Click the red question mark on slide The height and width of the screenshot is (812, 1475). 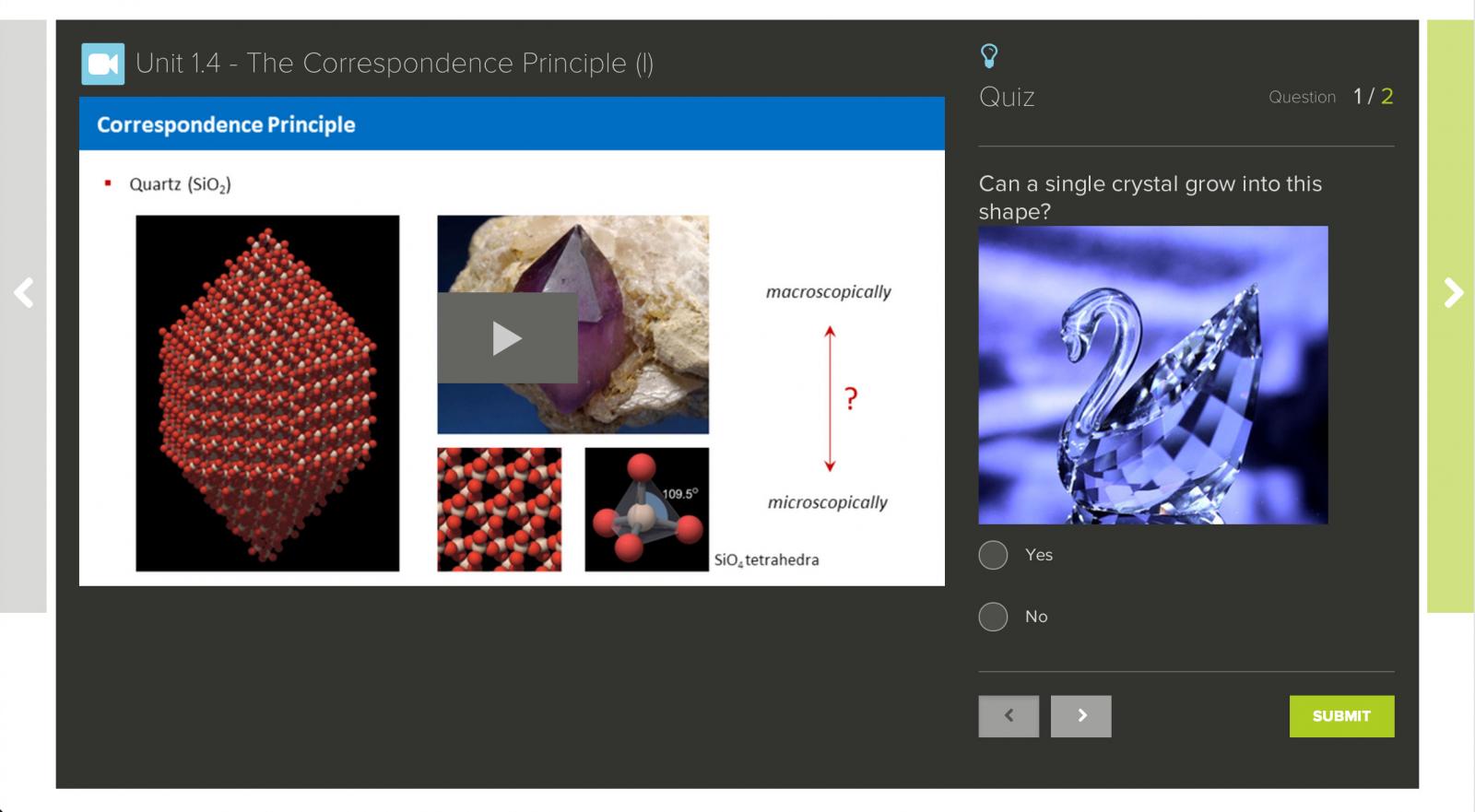tap(851, 399)
